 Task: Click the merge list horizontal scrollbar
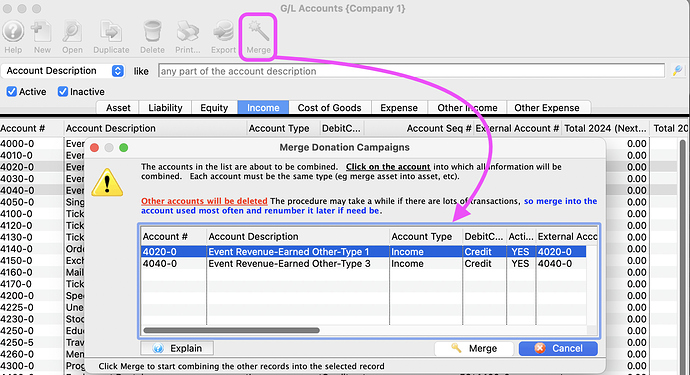(x=231, y=330)
